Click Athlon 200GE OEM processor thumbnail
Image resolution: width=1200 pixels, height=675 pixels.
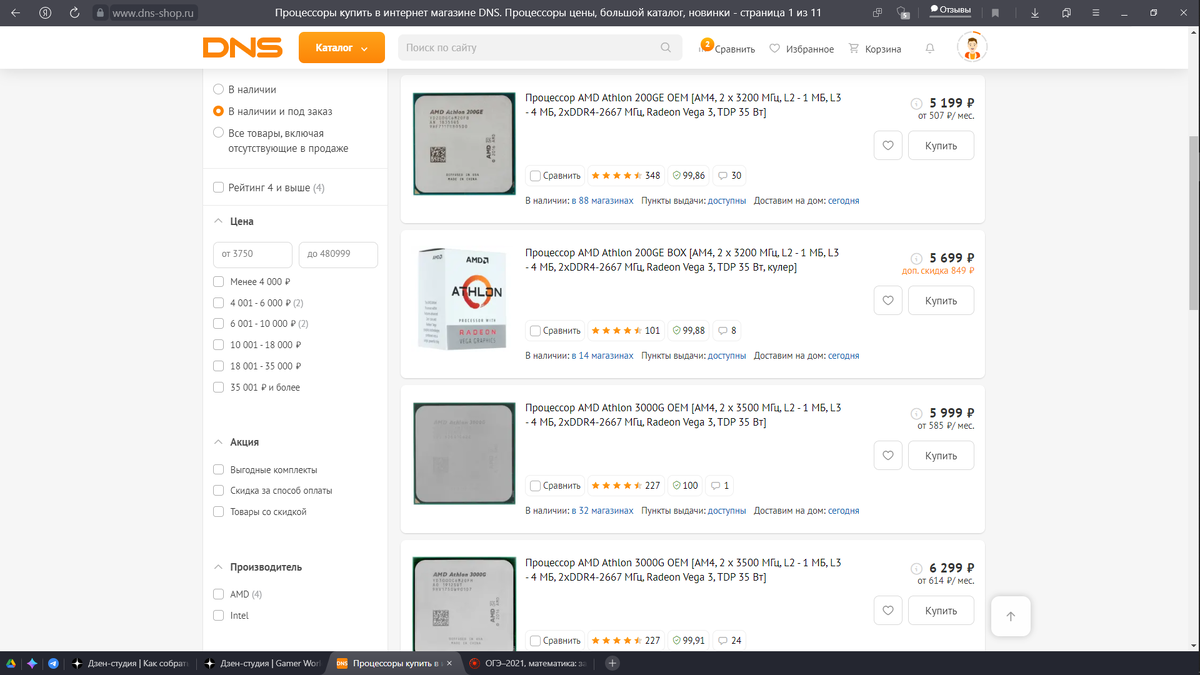464,144
